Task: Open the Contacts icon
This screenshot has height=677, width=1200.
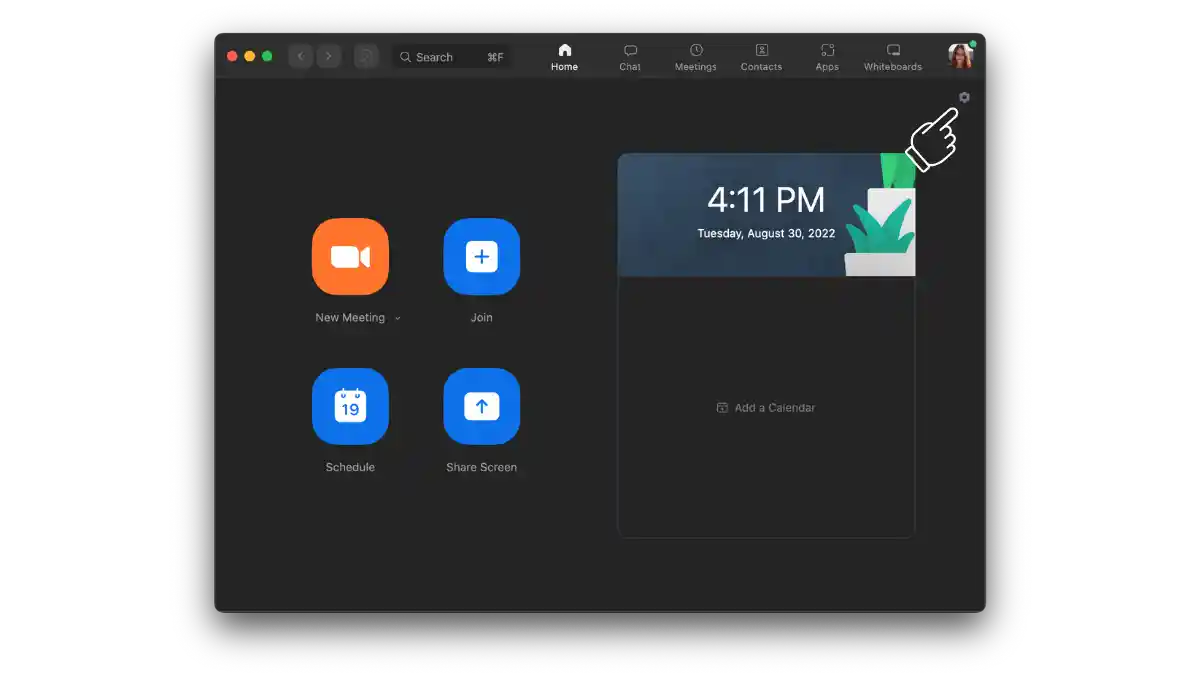Action: tap(761, 55)
